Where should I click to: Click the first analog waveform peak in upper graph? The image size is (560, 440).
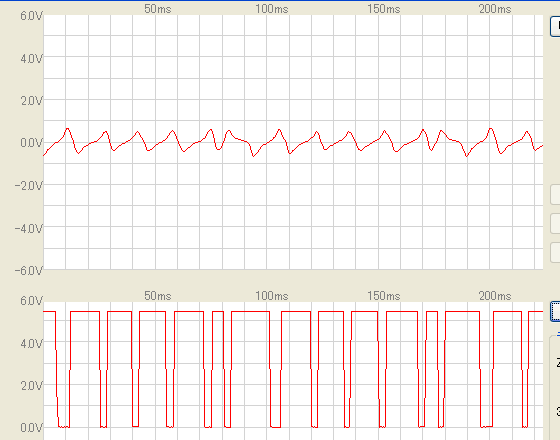[68, 129]
